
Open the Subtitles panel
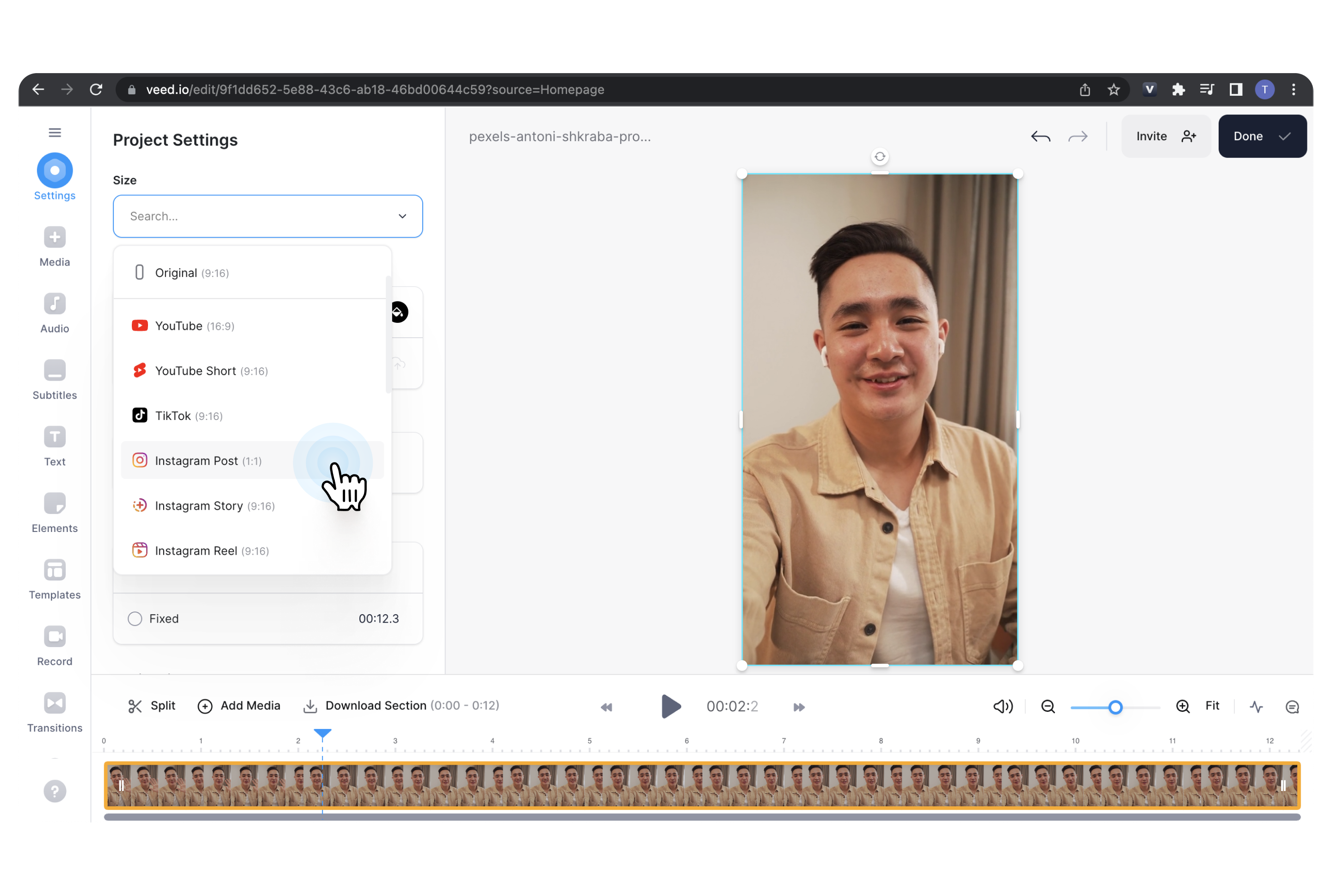click(53, 378)
